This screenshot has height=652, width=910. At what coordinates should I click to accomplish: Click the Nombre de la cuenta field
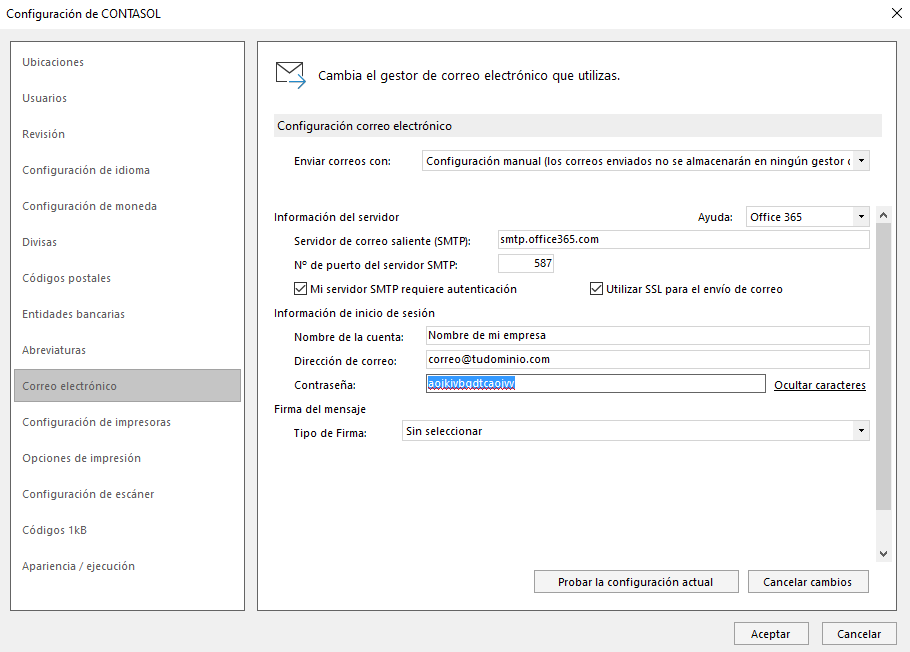point(648,336)
